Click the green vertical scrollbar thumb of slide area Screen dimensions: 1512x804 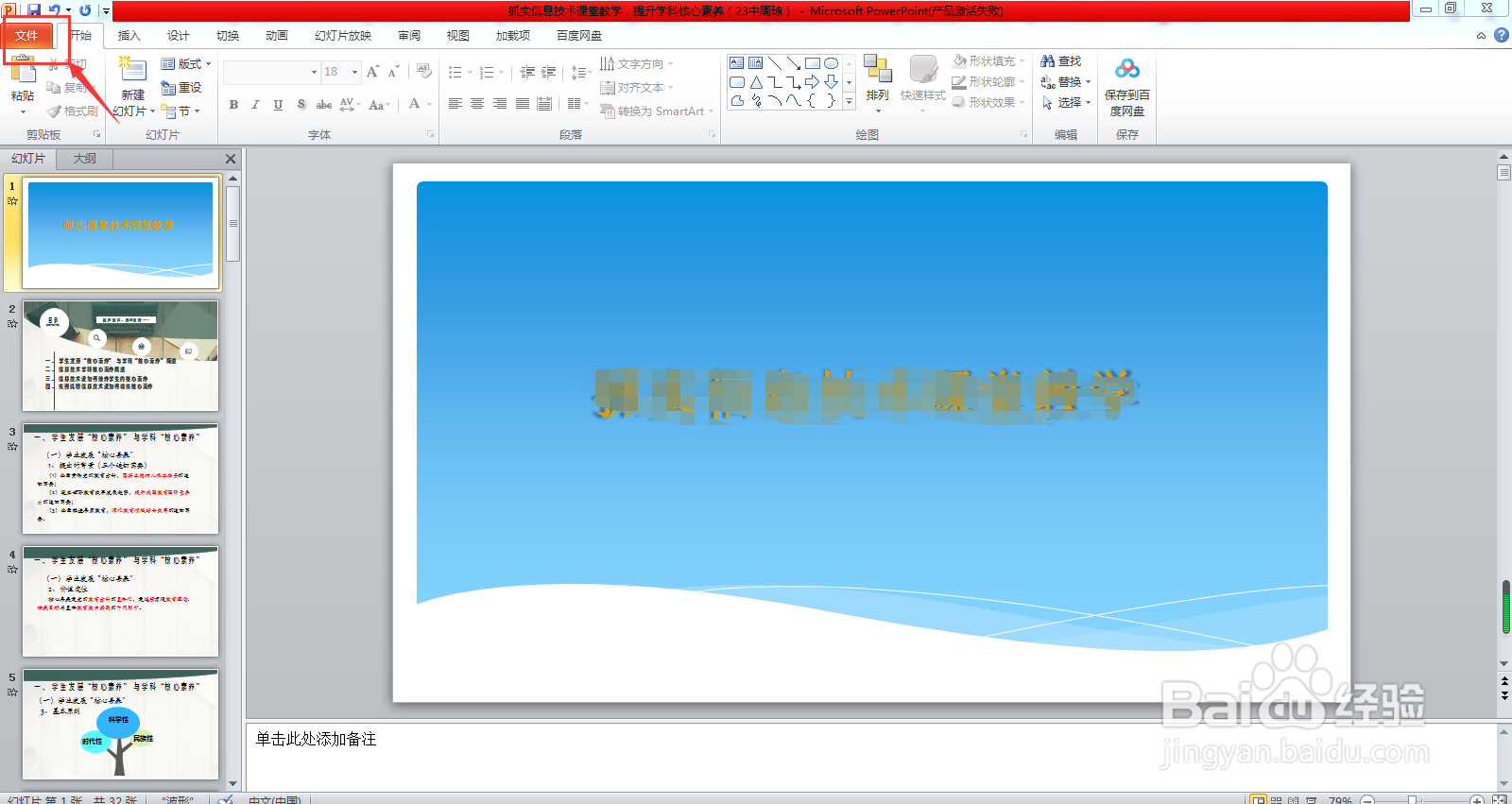(x=1505, y=607)
